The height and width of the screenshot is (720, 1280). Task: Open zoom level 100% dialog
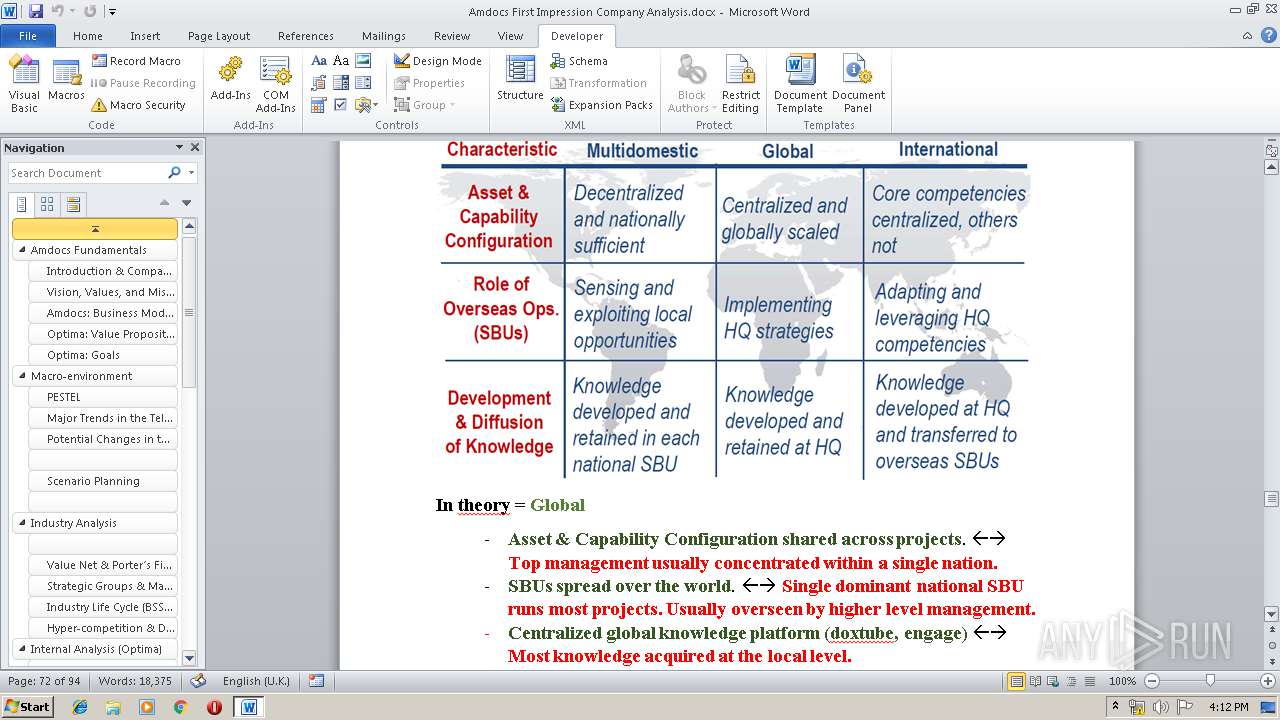pyautogui.click(x=1122, y=681)
